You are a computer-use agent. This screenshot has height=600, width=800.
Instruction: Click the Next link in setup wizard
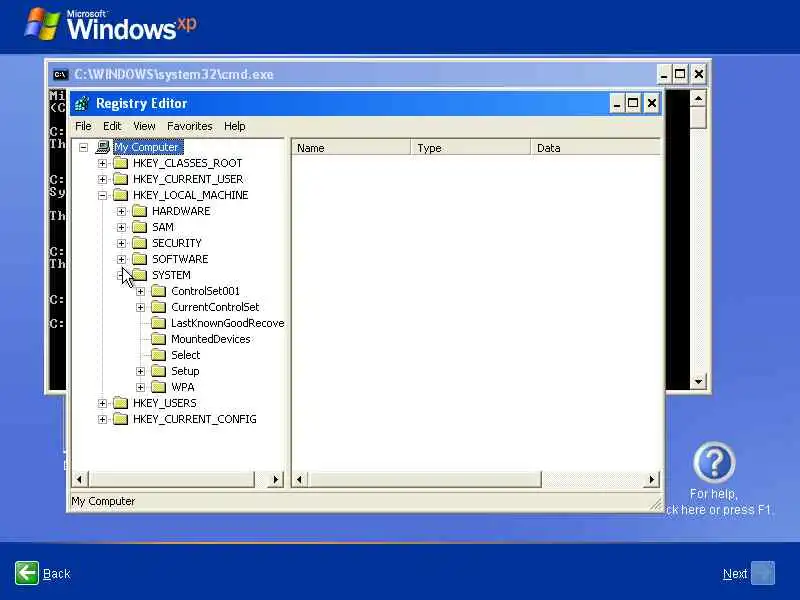(735, 574)
